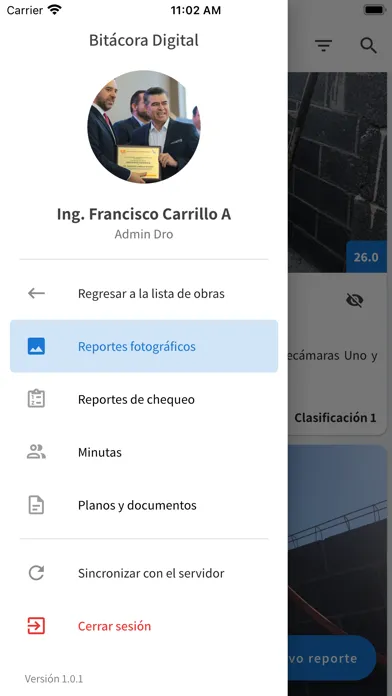The height and width of the screenshot is (696, 392).
Task: Go to Minutas section
Action: [x=144, y=452]
